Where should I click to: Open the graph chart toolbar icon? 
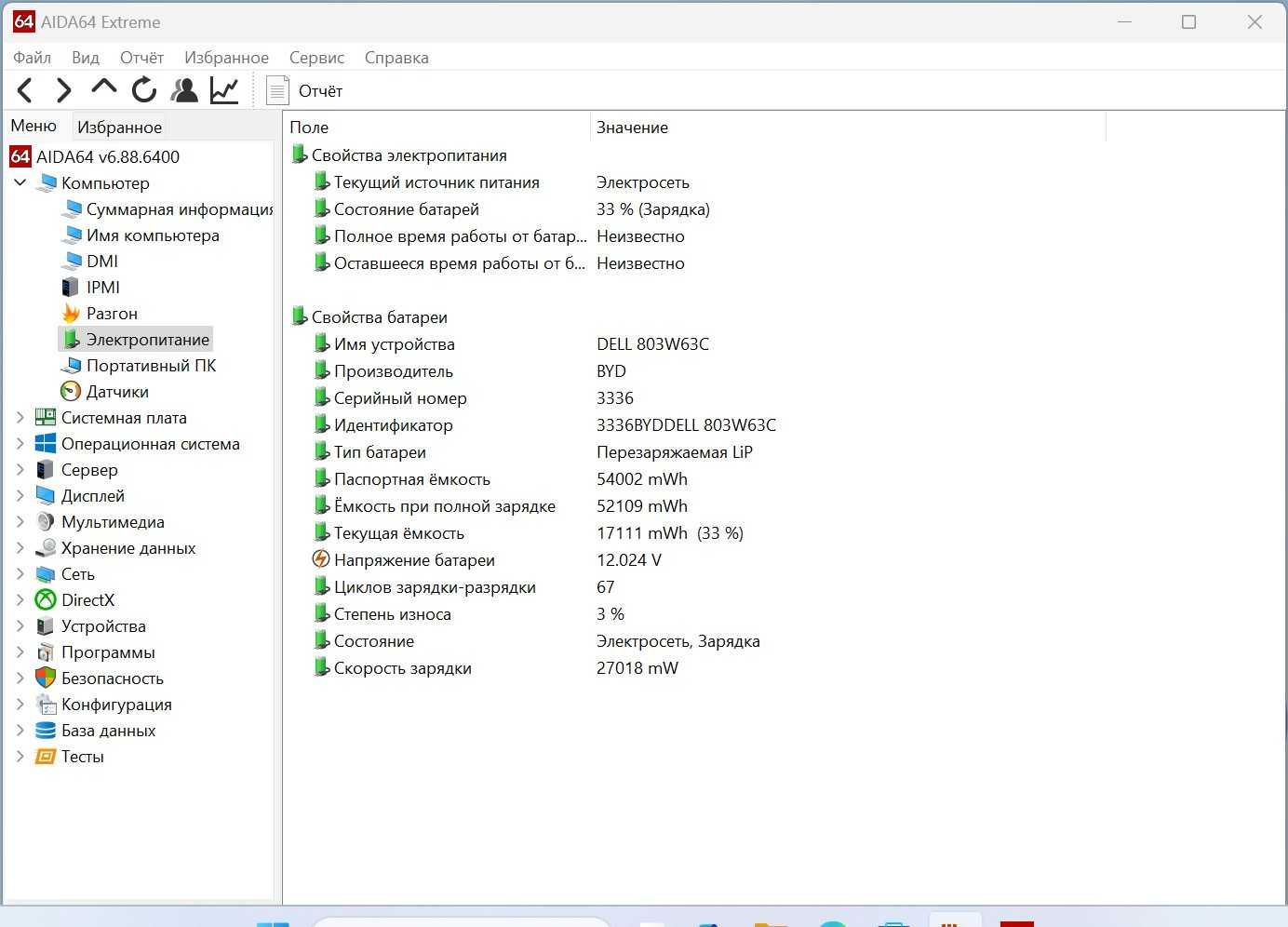pyautogui.click(x=224, y=90)
